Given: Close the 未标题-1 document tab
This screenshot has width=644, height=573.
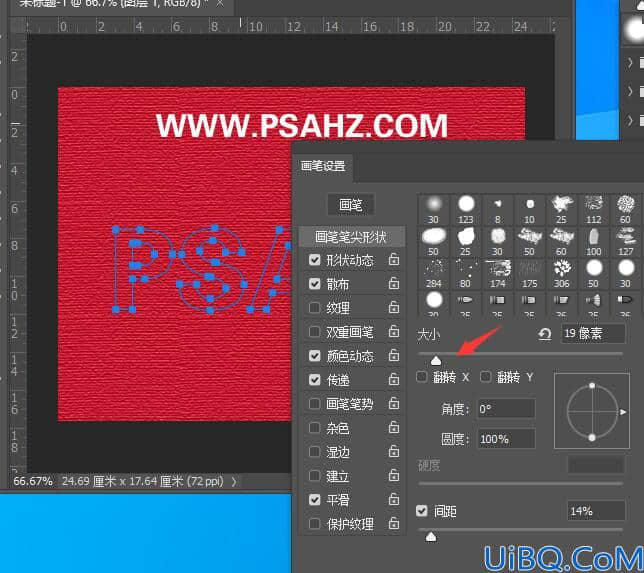Looking at the screenshot, I should [221, 4].
